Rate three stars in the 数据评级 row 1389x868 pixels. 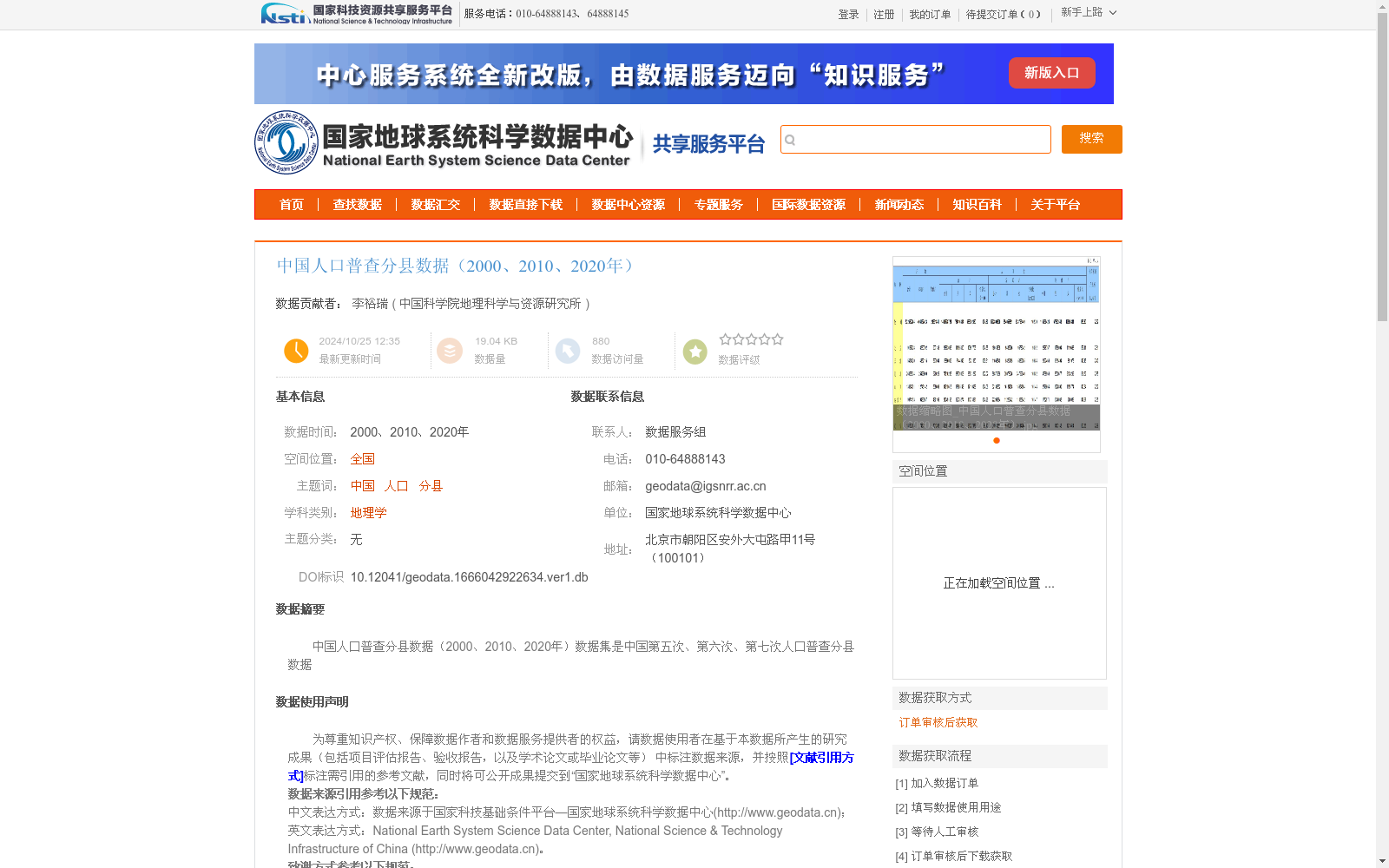752,339
